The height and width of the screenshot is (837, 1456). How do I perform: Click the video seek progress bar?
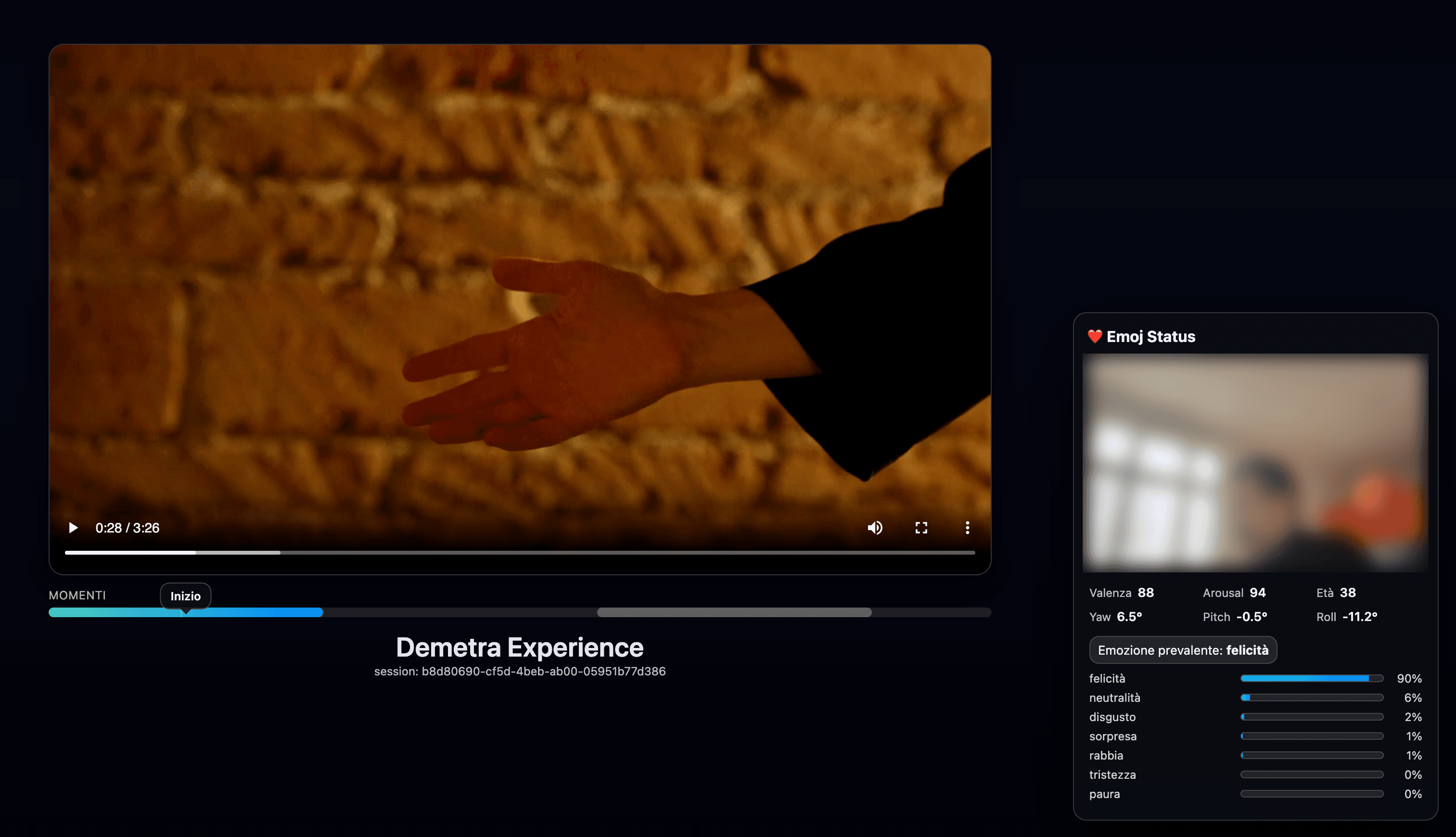(519, 552)
